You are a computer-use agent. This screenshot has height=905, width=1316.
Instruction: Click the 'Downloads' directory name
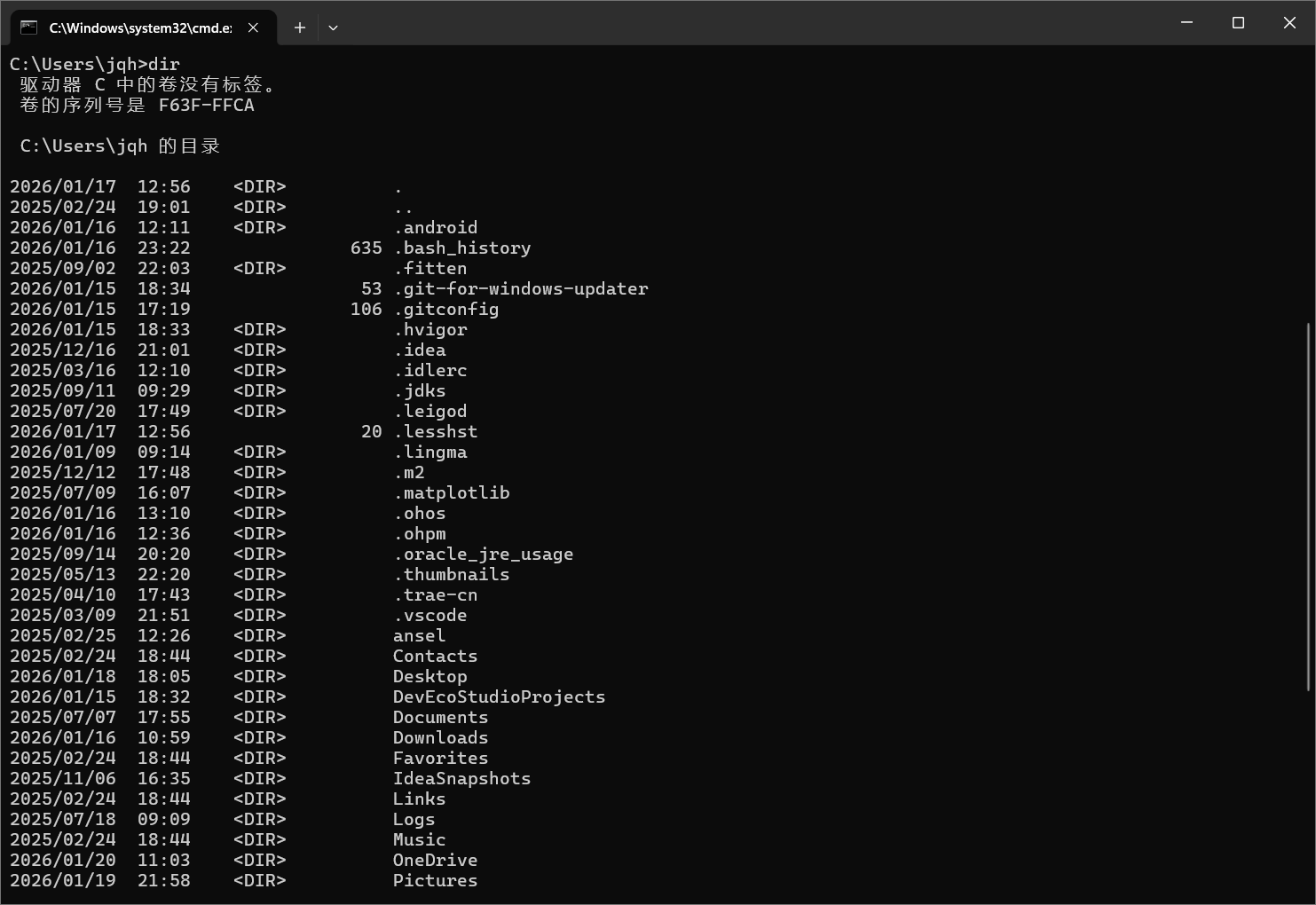tap(441, 737)
